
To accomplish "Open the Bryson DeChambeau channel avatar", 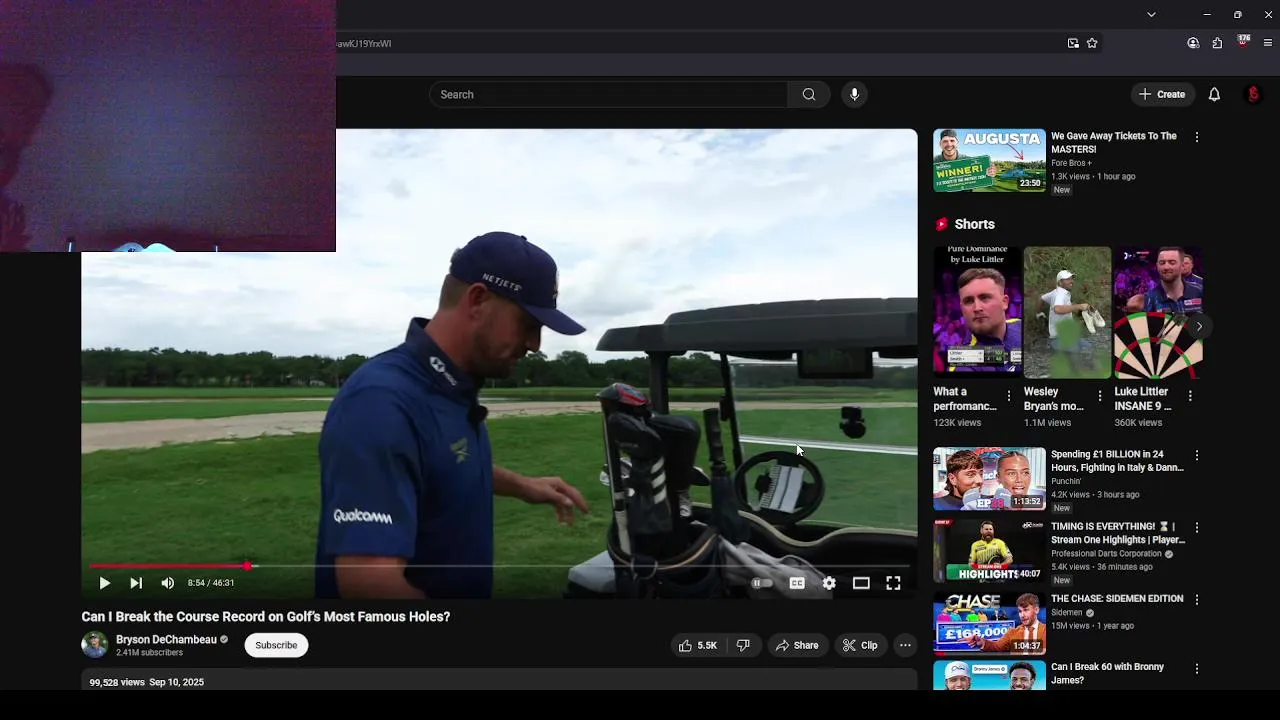I will (95, 645).
